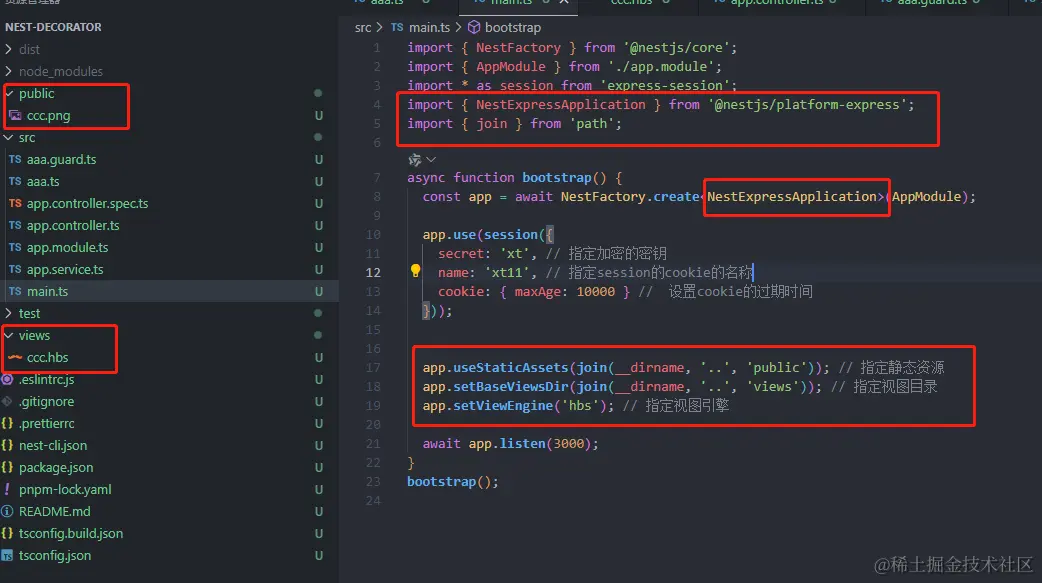Select the aaa.ts TypeScript file icon

coord(15,181)
